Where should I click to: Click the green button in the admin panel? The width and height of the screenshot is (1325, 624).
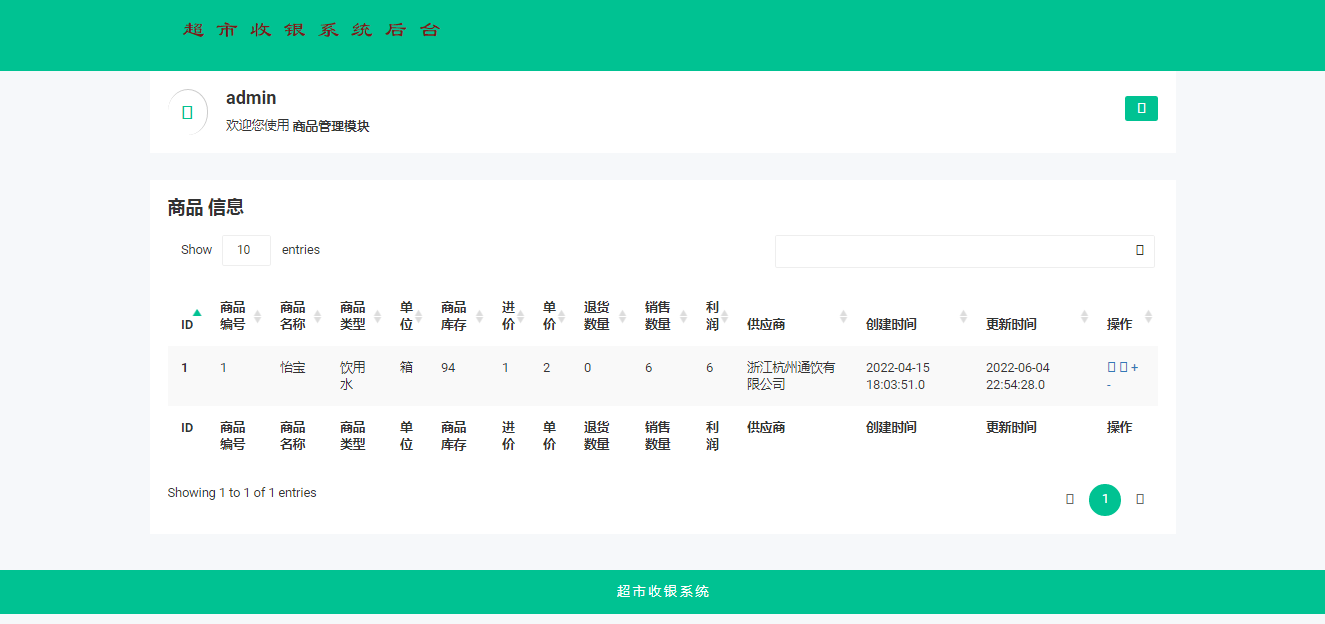[x=1141, y=108]
